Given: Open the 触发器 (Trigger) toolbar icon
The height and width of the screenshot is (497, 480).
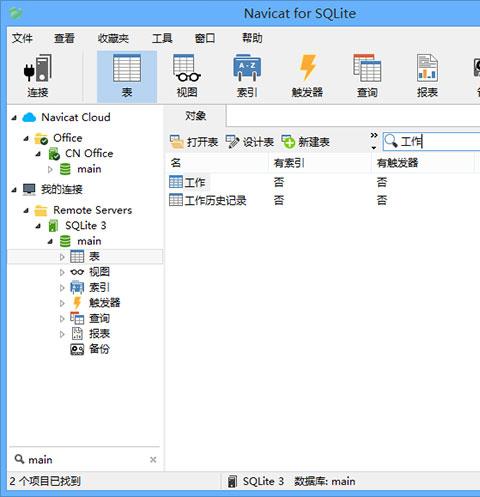Looking at the screenshot, I should click(307, 76).
